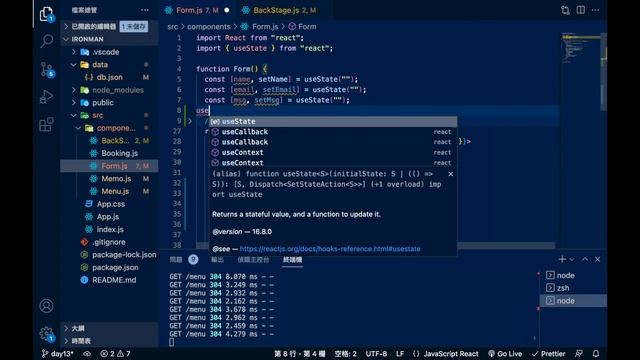Add a new terminal with plus icon
This screenshot has height=360, width=640.
point(562,259)
